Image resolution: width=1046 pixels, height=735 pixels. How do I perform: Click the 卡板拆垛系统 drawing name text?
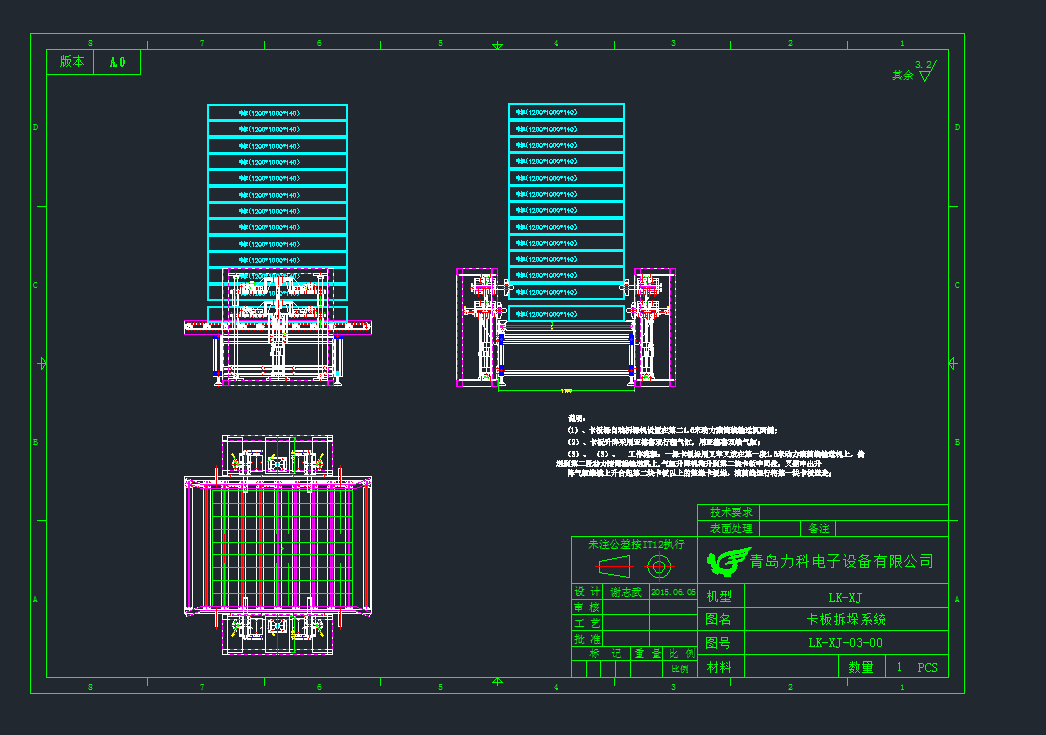tap(846, 619)
